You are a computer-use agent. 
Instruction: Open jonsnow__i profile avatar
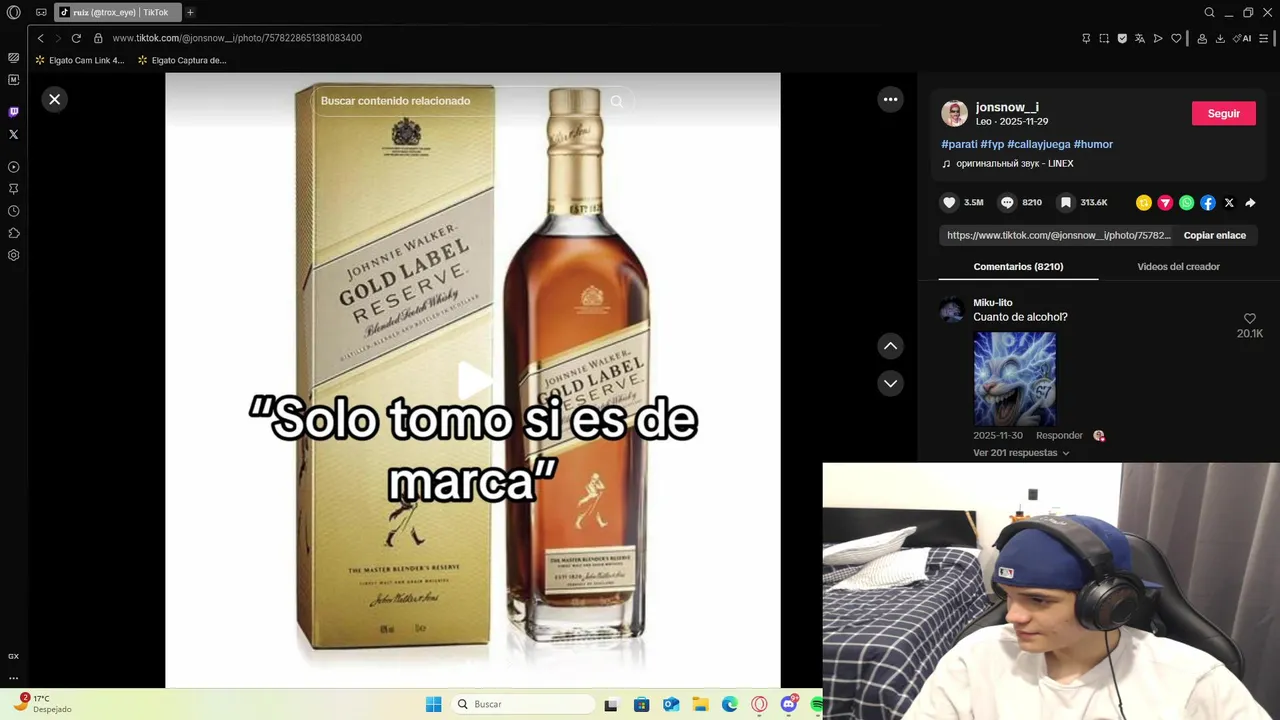(x=954, y=113)
